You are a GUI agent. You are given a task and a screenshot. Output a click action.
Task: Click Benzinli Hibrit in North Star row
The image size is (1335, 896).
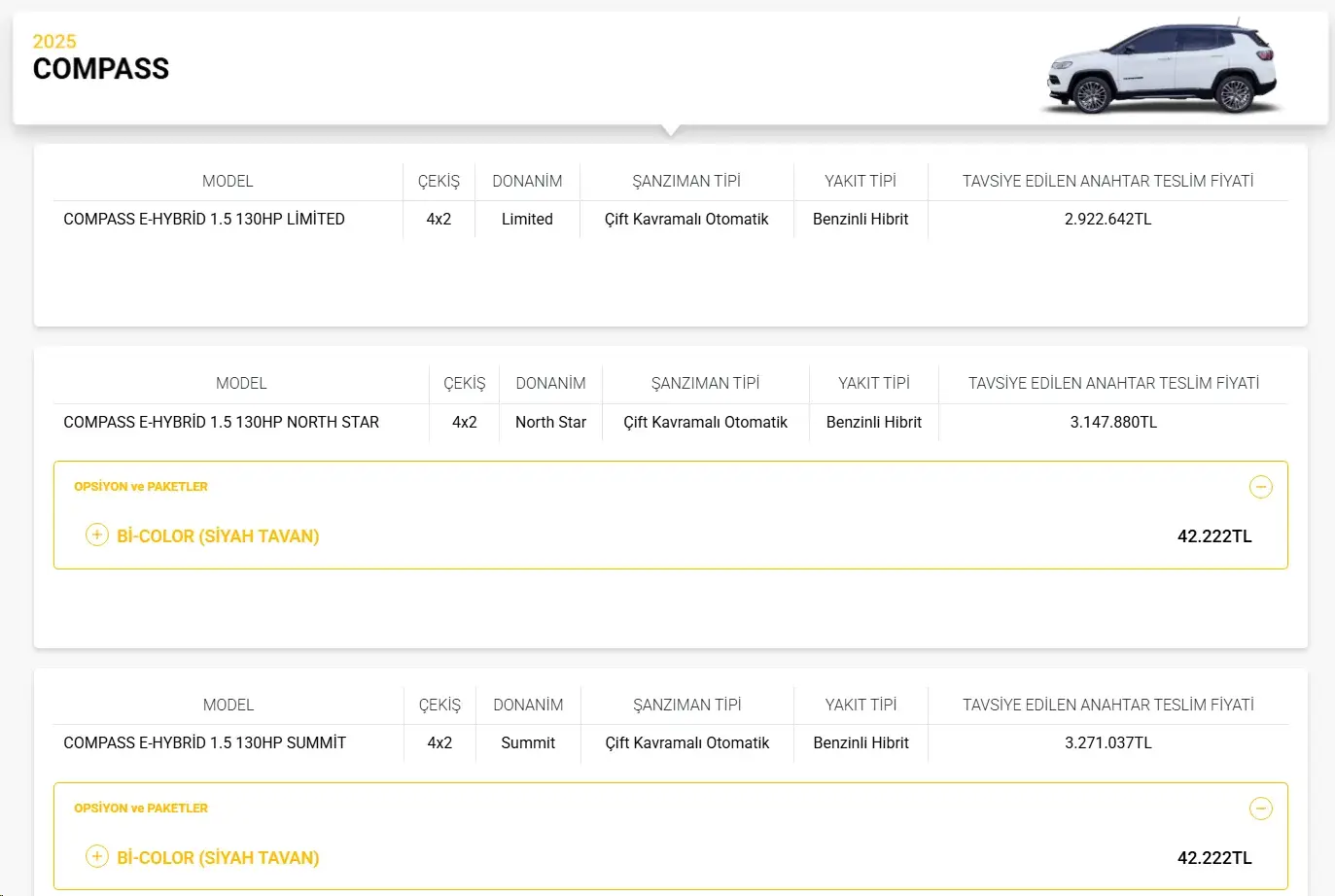pyautogui.click(x=874, y=423)
